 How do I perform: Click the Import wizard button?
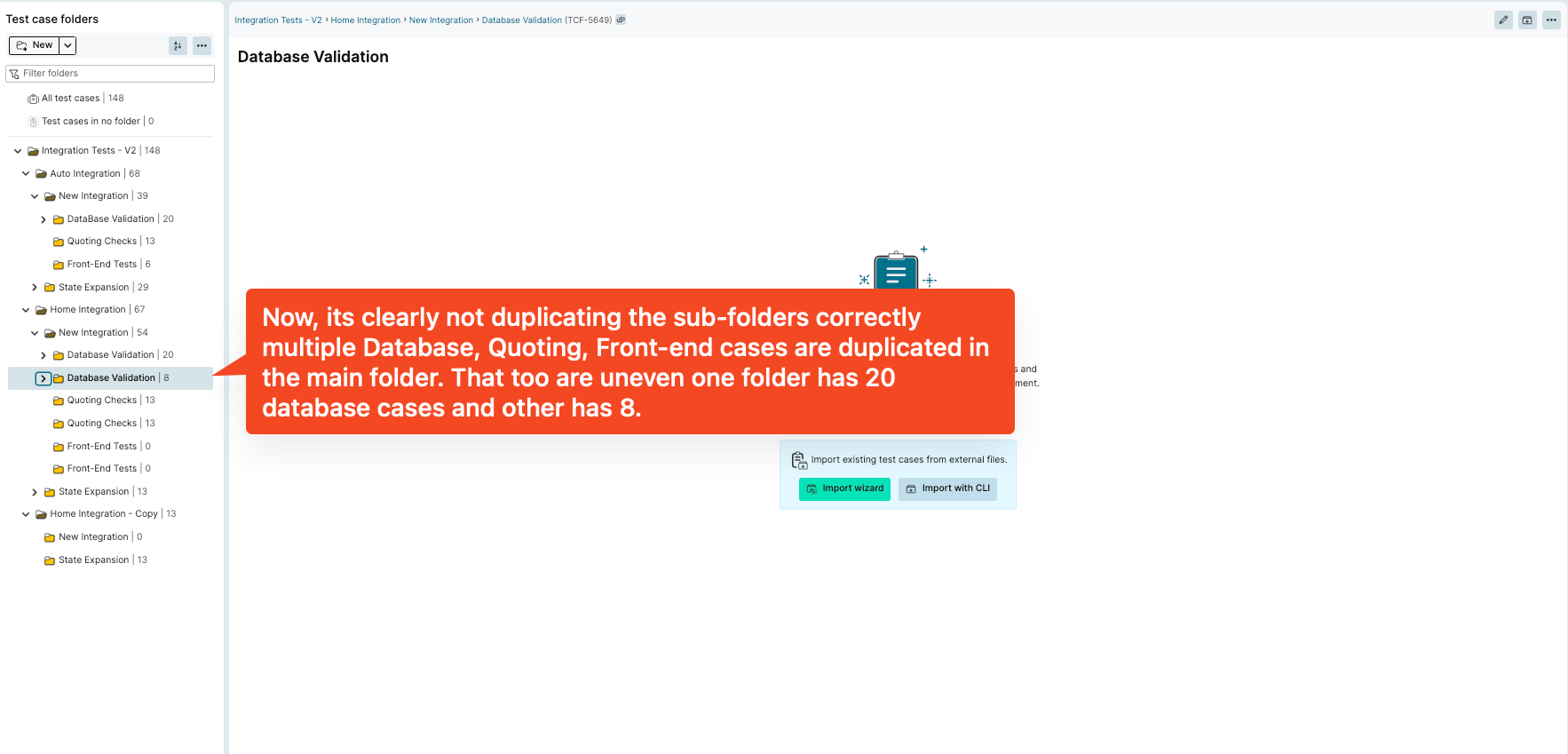(844, 489)
